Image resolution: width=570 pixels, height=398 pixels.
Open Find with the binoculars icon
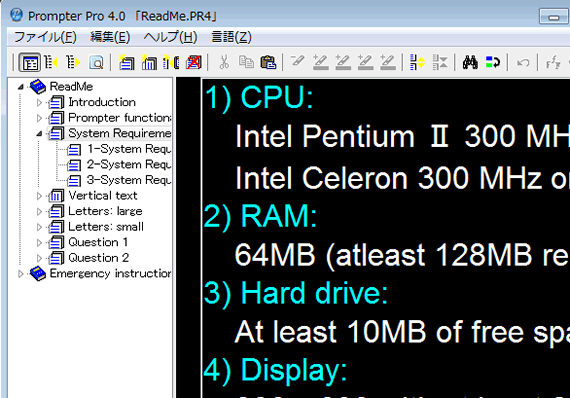click(470, 63)
